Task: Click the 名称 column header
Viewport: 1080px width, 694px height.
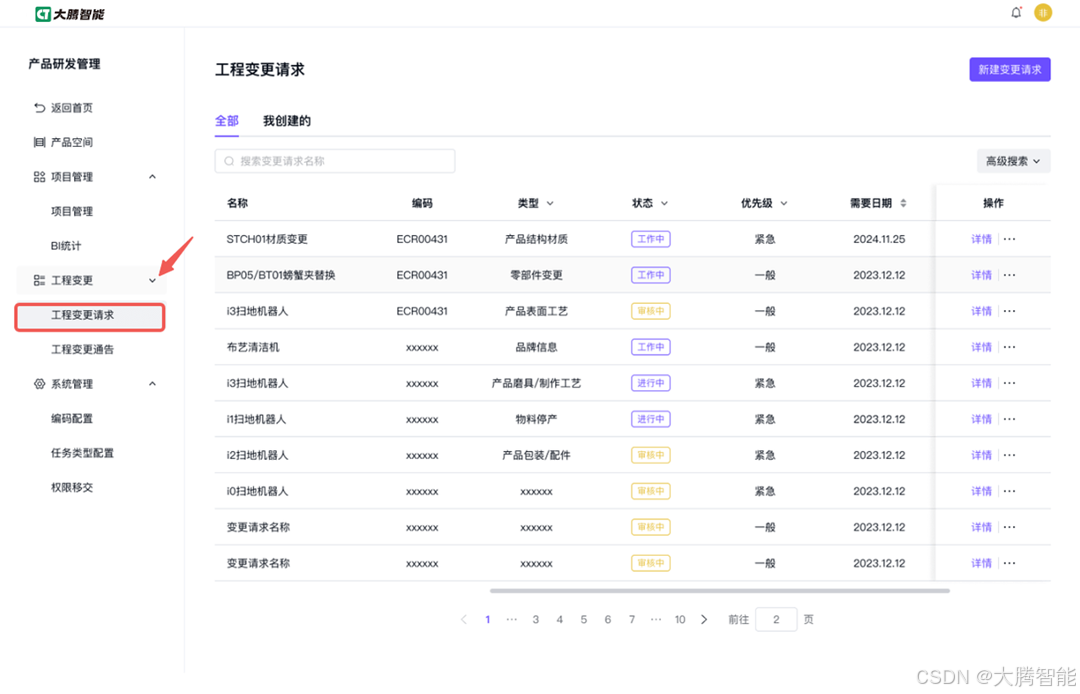Action: click(237, 203)
